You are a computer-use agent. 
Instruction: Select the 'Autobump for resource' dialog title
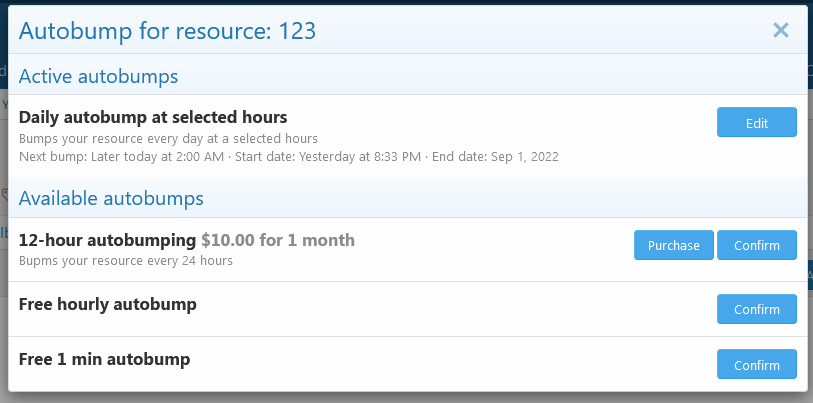167,31
